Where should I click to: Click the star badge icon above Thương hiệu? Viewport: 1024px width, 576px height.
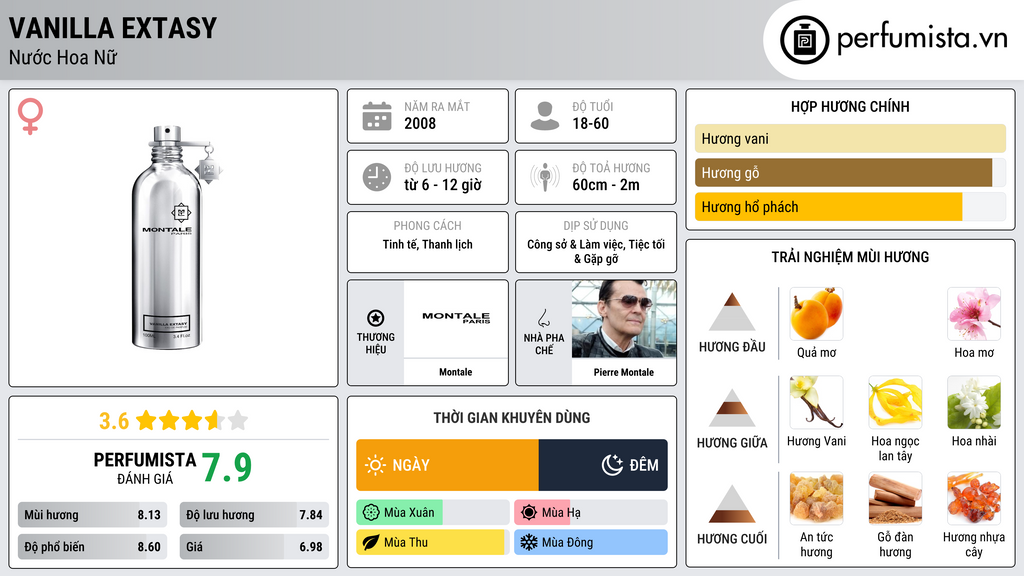376,318
